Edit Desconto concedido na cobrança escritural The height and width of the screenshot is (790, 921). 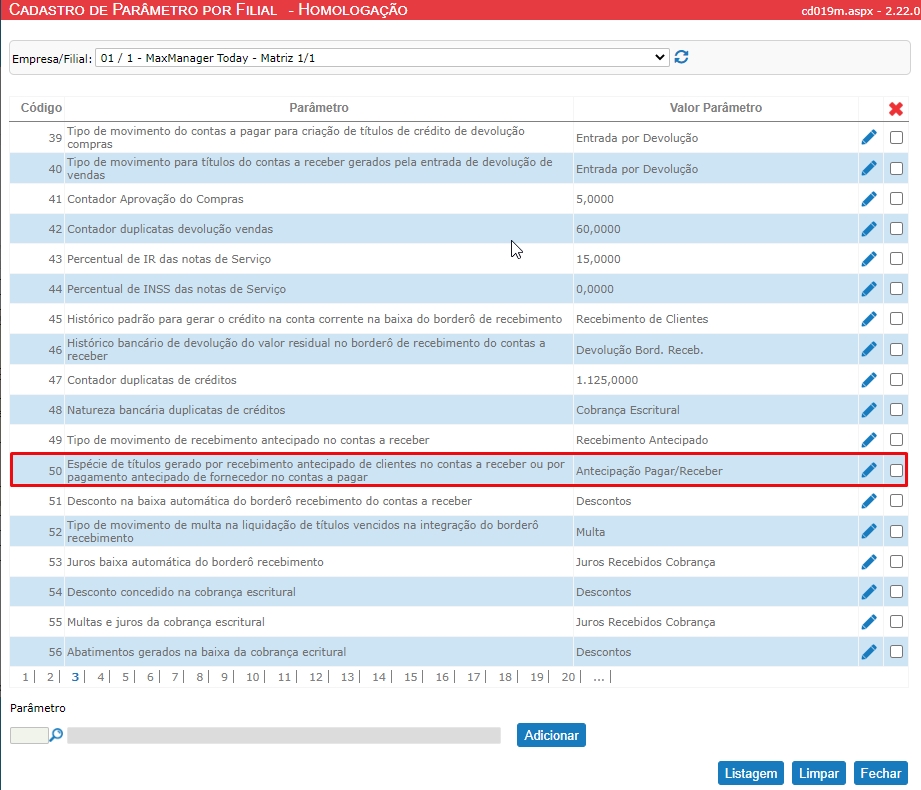coord(869,592)
